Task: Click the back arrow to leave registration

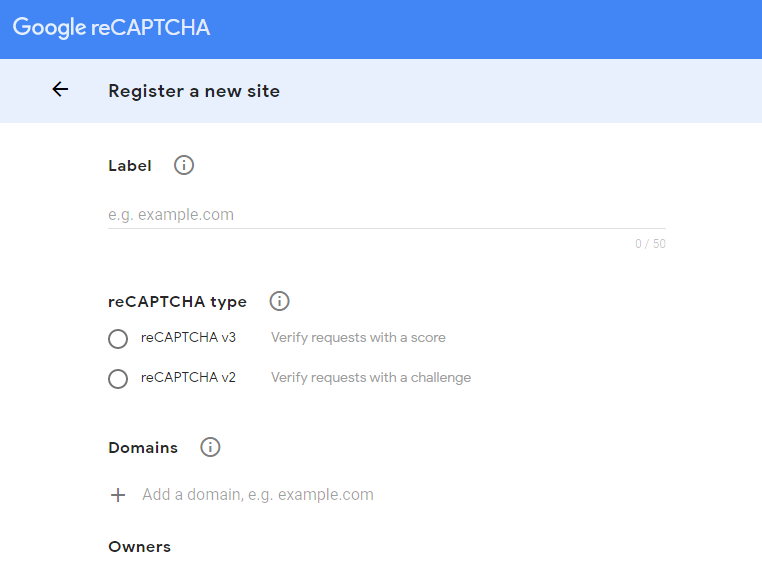Action: [x=60, y=90]
